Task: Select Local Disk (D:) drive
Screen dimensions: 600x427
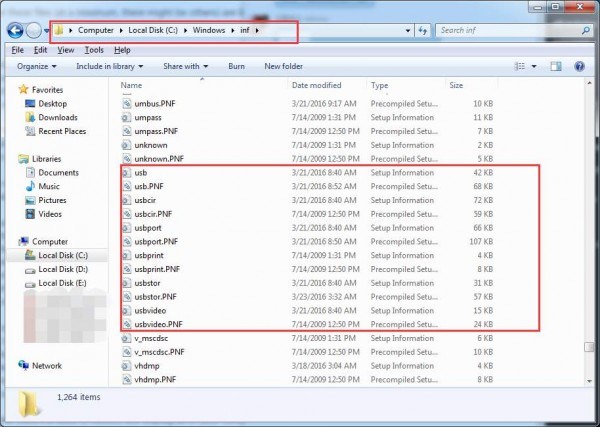Action: 63,269
